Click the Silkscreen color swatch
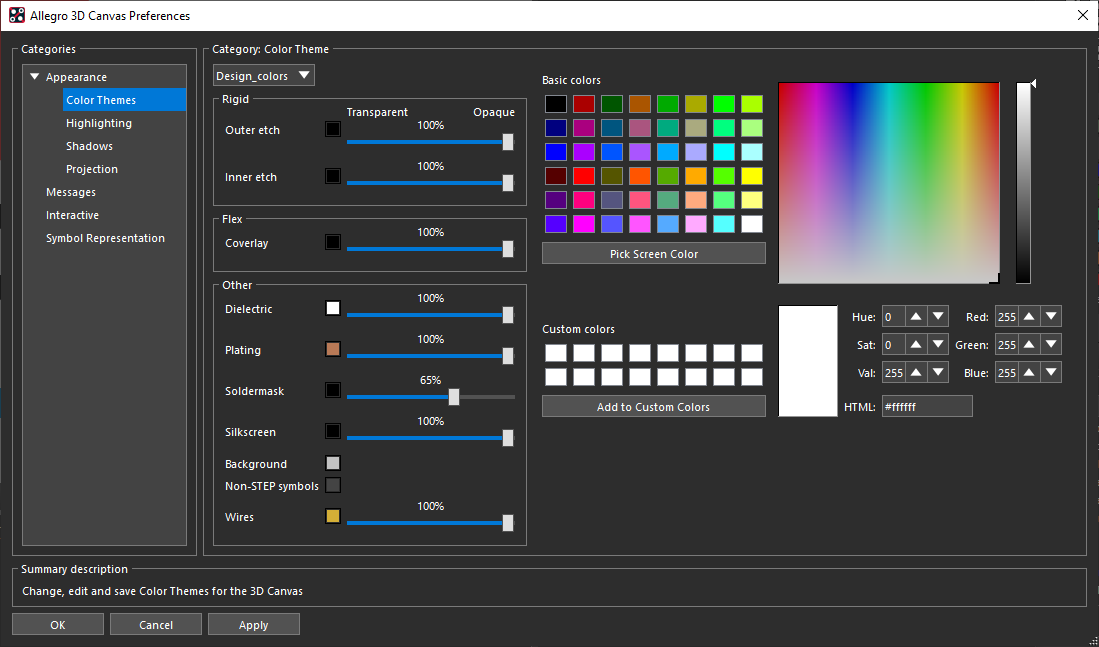The image size is (1099, 647). pos(333,431)
